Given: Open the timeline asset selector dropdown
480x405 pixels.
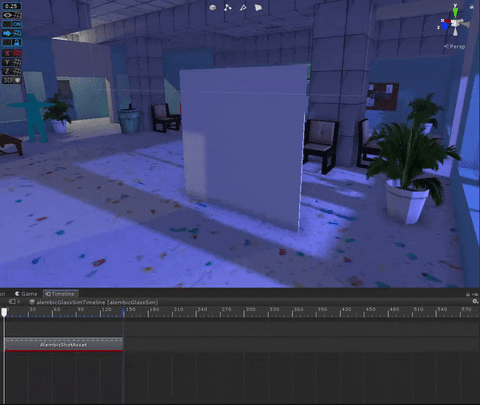Looking at the screenshot, I should (x=94, y=302).
